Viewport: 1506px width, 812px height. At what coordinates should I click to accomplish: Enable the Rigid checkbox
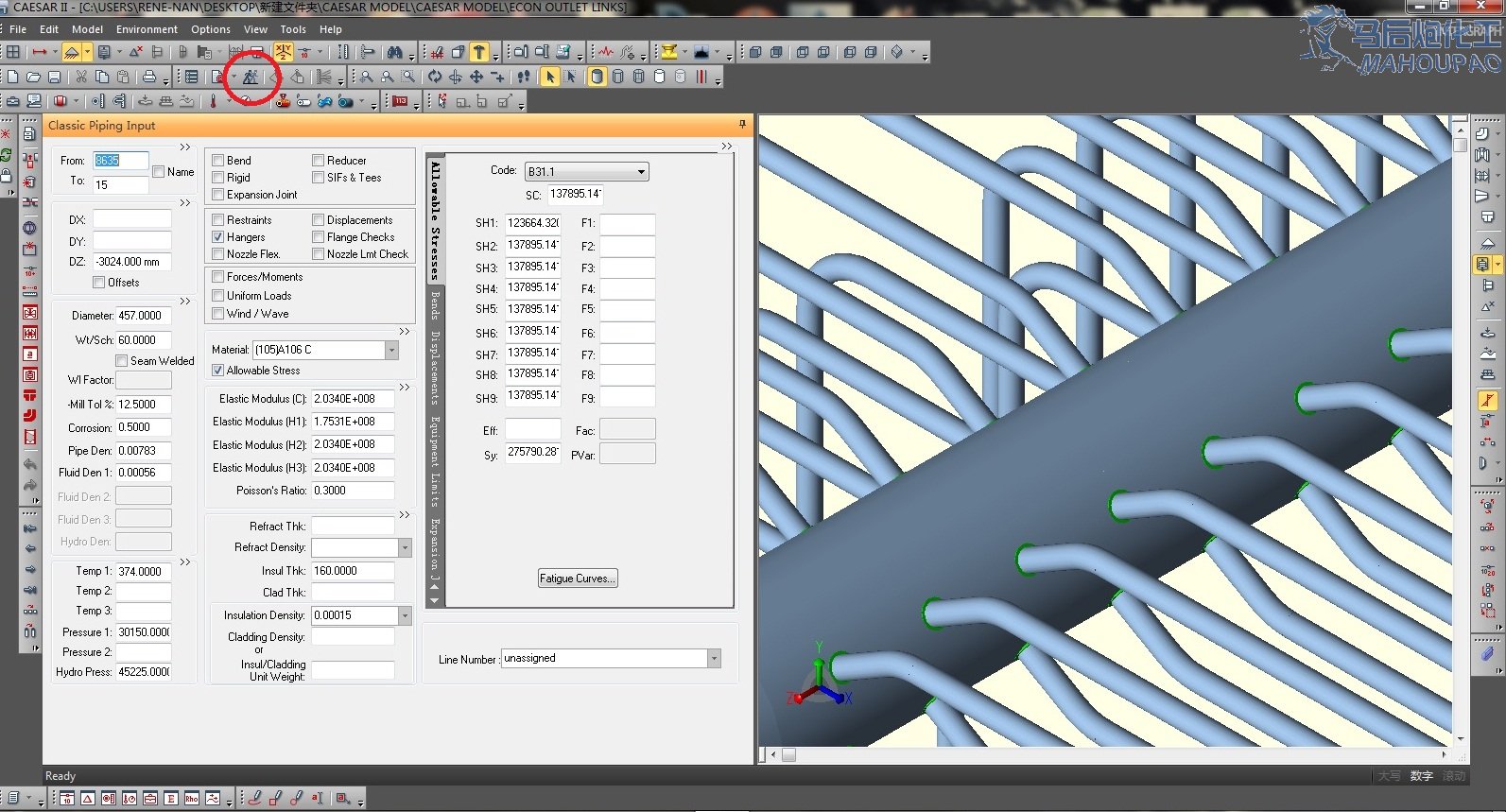point(218,178)
